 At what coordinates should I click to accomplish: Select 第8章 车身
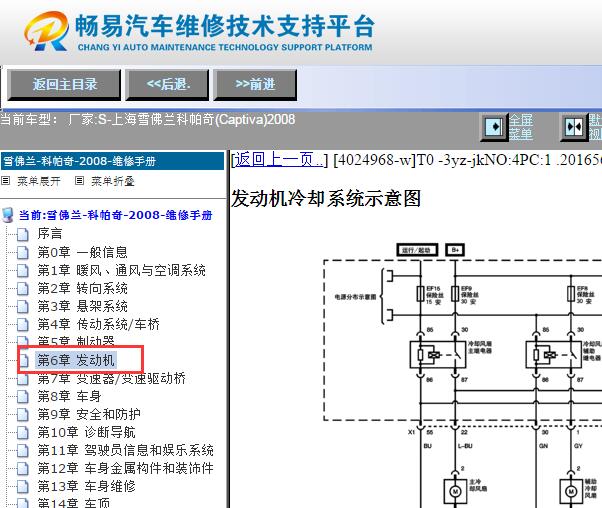click(69, 396)
